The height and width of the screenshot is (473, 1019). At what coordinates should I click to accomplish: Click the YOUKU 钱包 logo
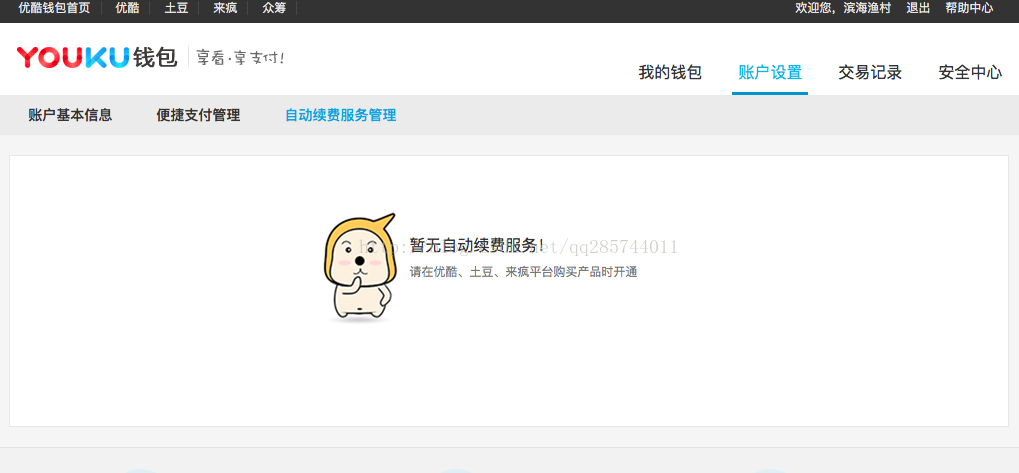click(97, 57)
